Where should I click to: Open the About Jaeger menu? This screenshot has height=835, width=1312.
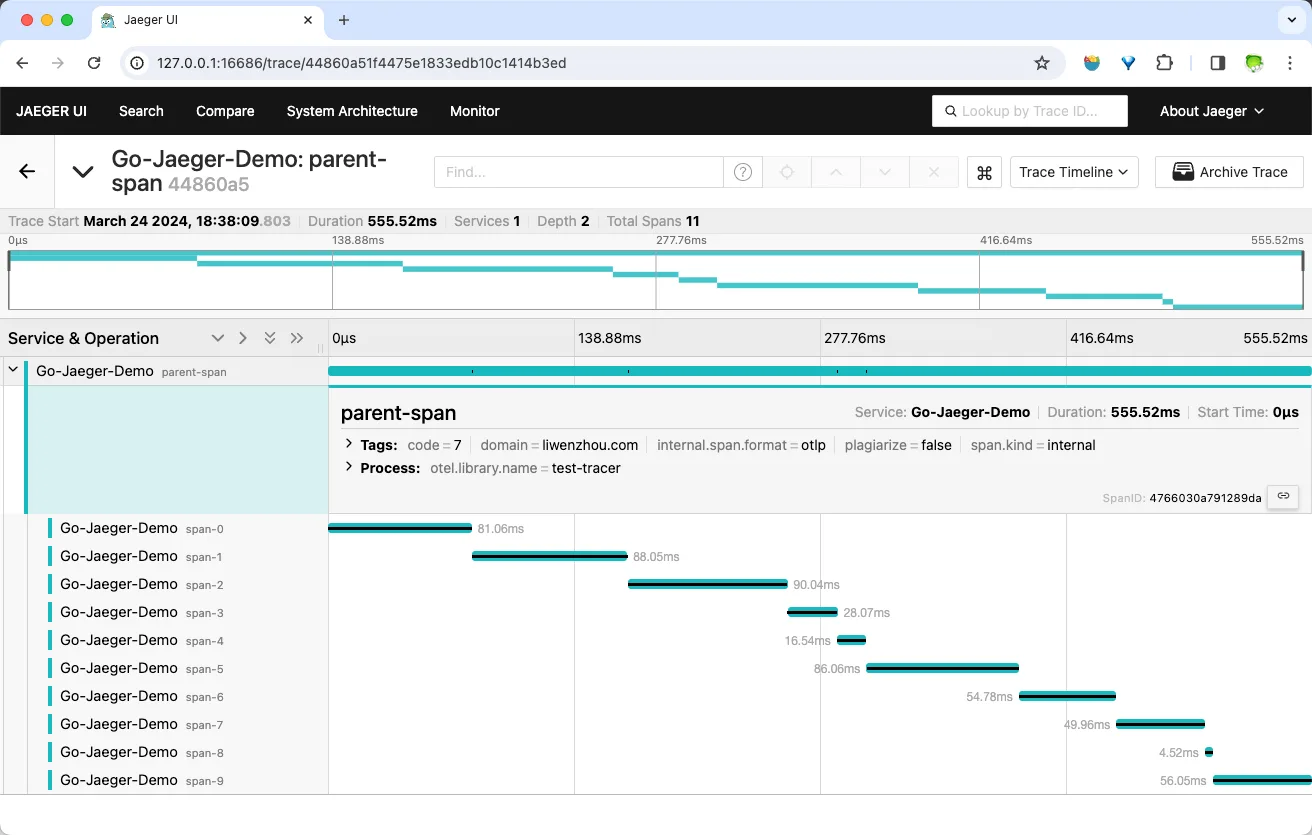point(1211,111)
